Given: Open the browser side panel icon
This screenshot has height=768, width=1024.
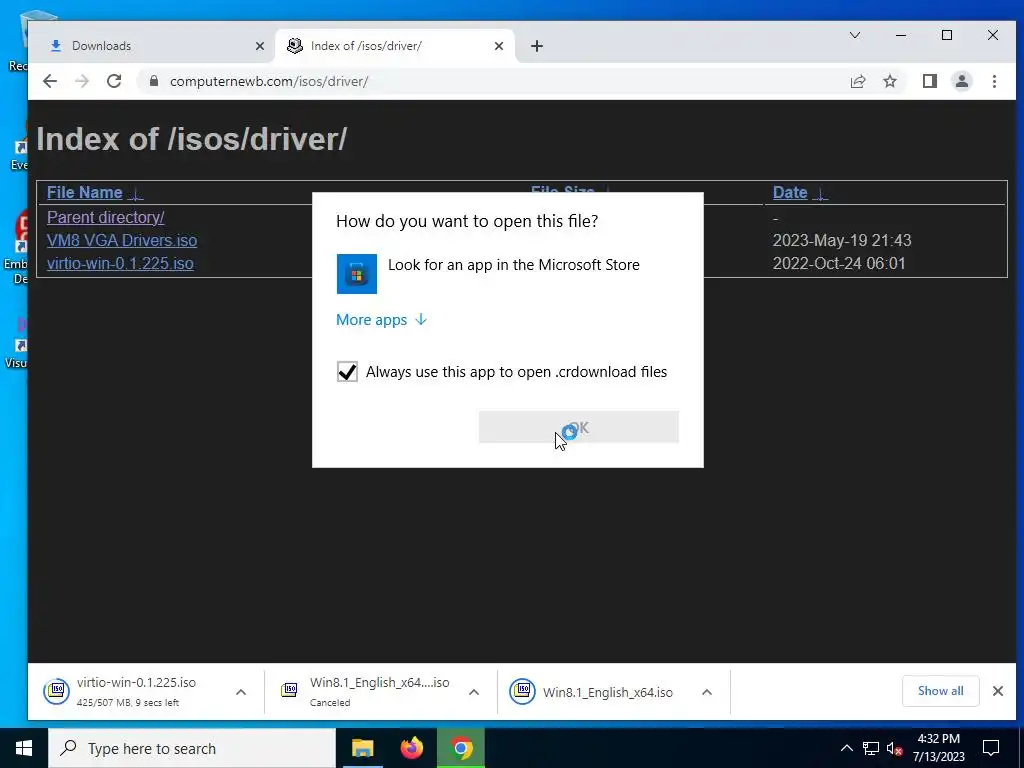Looking at the screenshot, I should coord(930,81).
